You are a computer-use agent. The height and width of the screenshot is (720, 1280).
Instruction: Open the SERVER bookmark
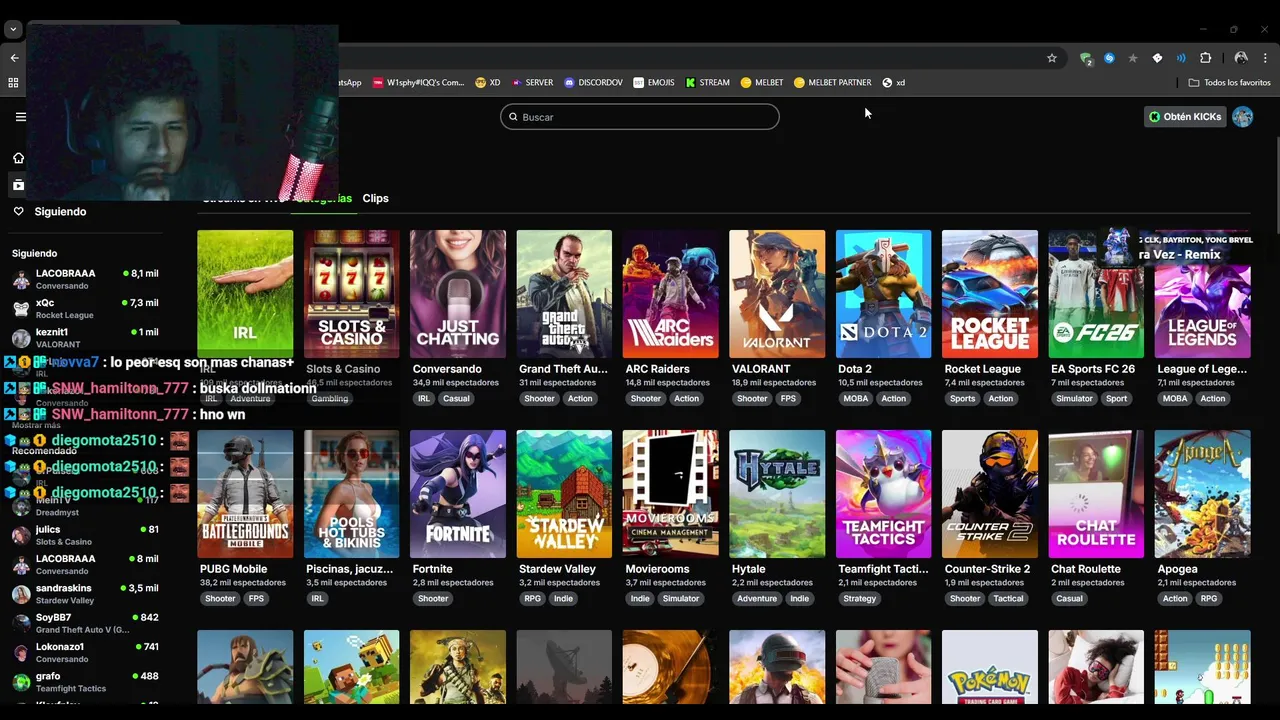click(532, 83)
